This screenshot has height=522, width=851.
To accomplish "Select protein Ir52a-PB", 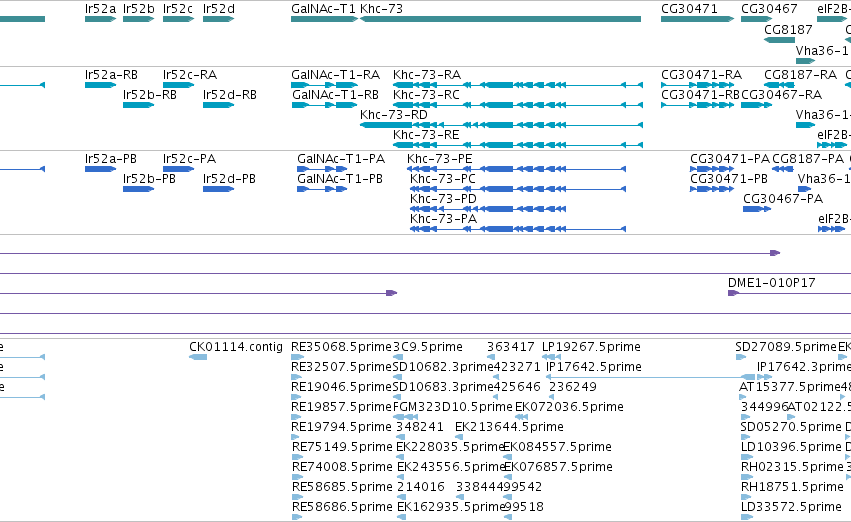I will [100, 169].
